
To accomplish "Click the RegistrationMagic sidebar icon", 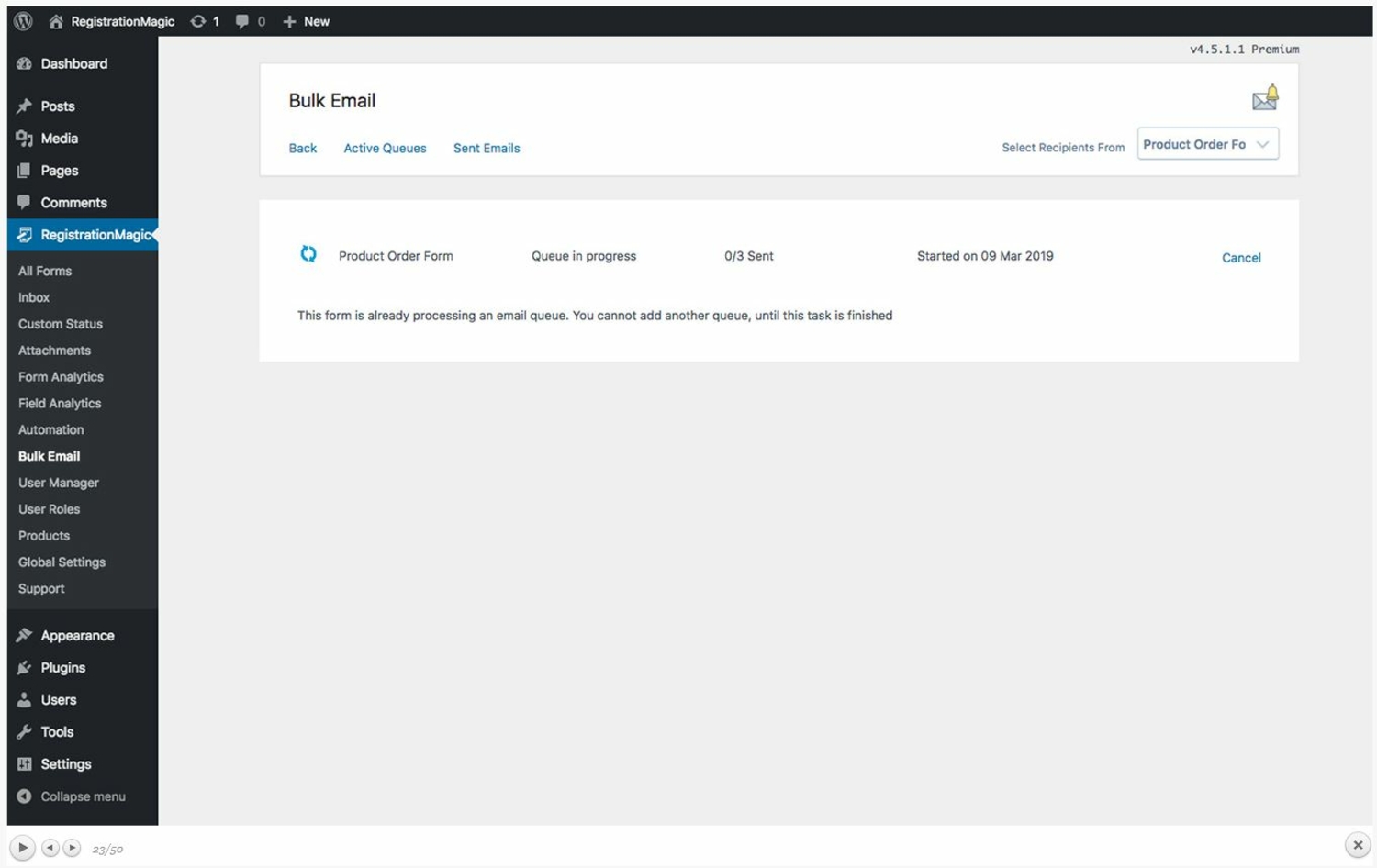I will (24, 235).
